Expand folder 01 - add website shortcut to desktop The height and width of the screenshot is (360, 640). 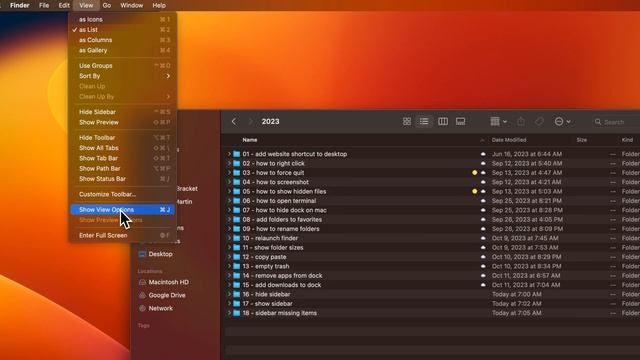(x=229, y=154)
